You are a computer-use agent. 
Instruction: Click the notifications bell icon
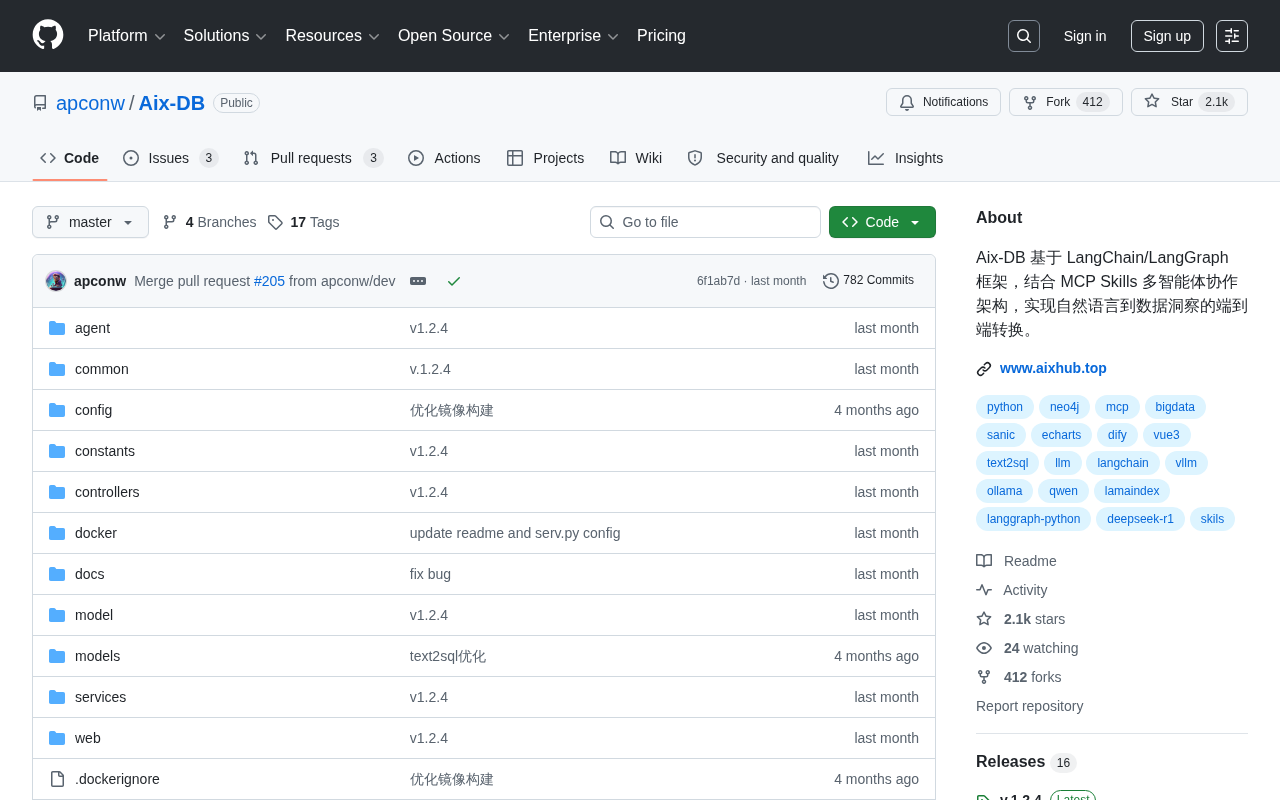(907, 102)
